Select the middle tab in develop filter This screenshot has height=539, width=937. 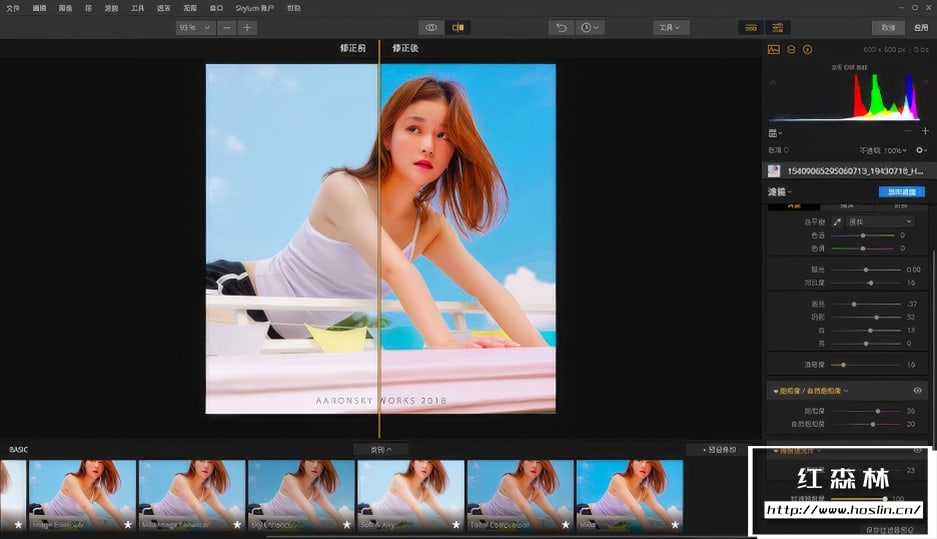pos(847,206)
